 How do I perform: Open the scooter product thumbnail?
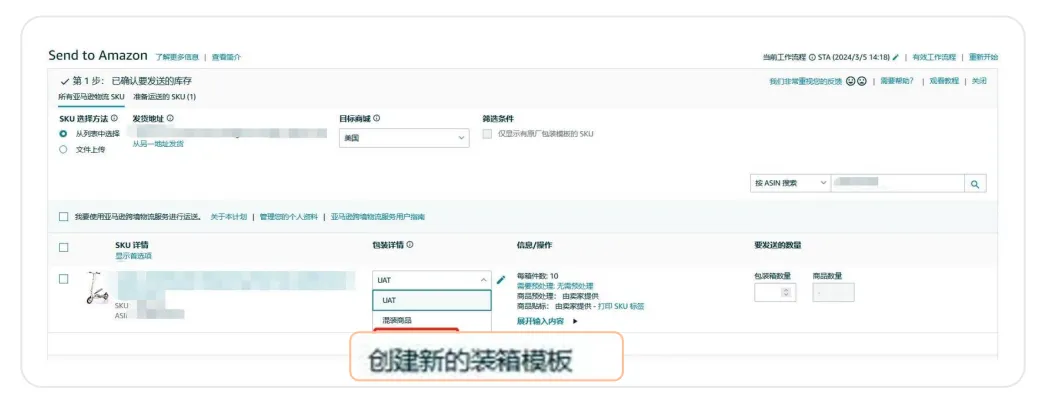tap(95, 289)
